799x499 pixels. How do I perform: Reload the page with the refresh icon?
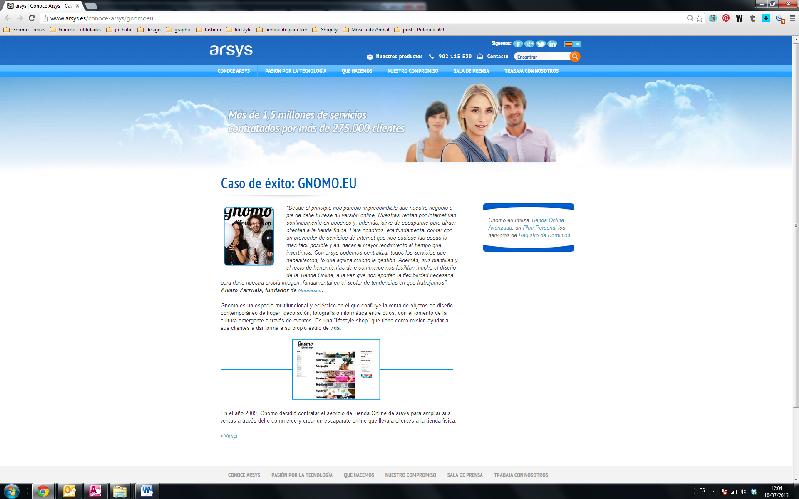click(32, 18)
